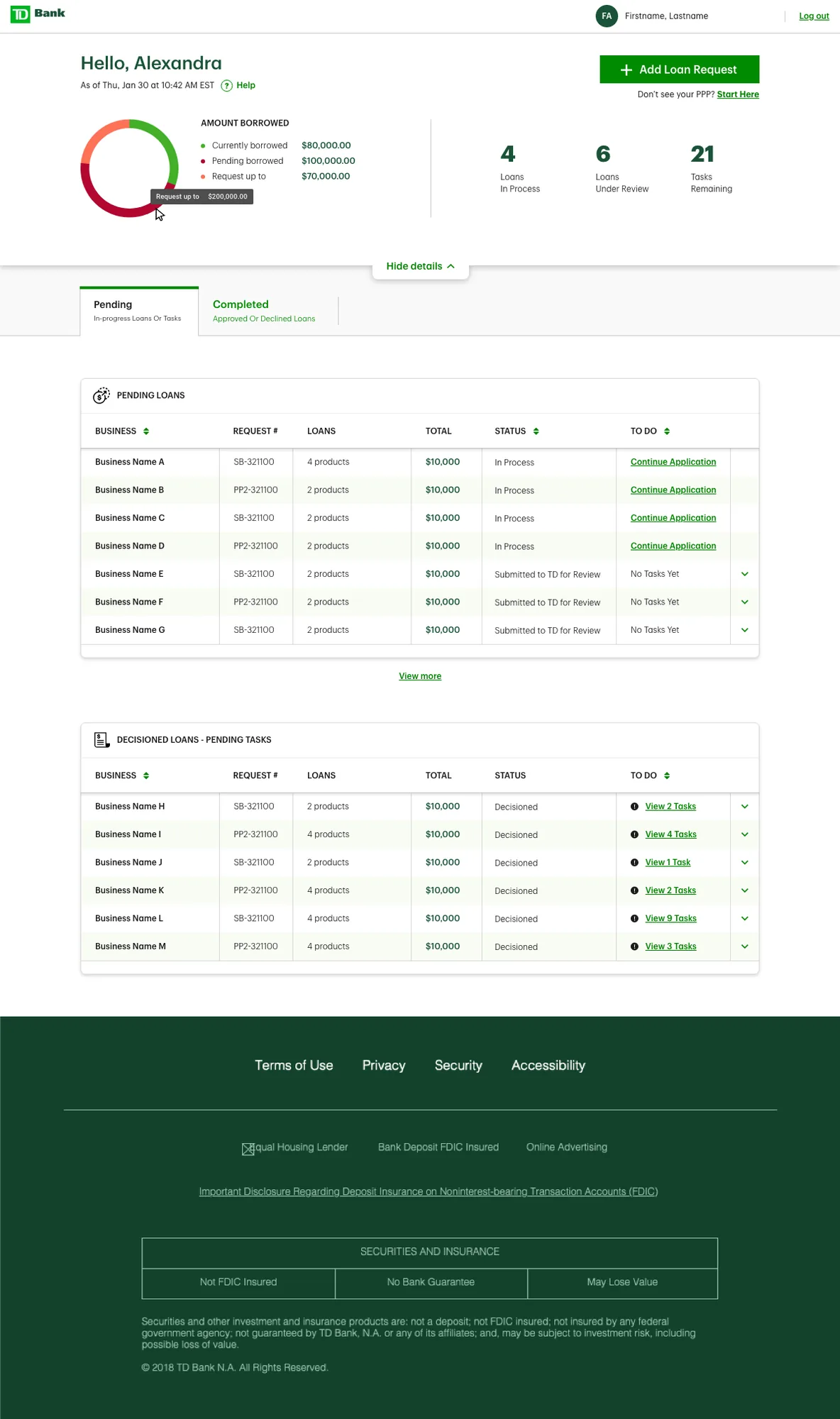Click the Pending Loans section icon
Screen dimensions: 840x1419
tap(101, 395)
